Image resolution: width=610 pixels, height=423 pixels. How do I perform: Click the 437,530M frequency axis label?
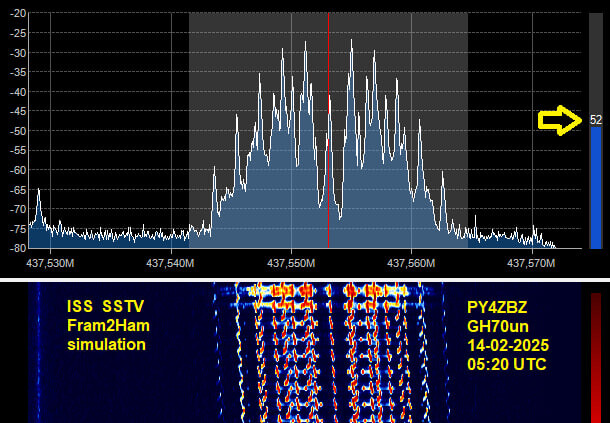click(50, 263)
